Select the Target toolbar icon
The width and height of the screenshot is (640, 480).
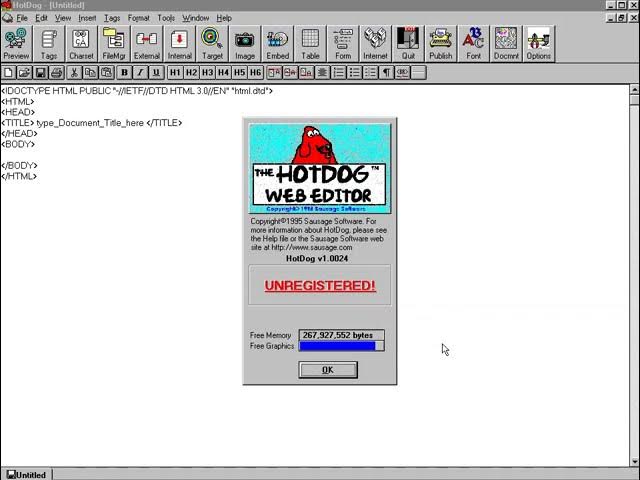212,44
